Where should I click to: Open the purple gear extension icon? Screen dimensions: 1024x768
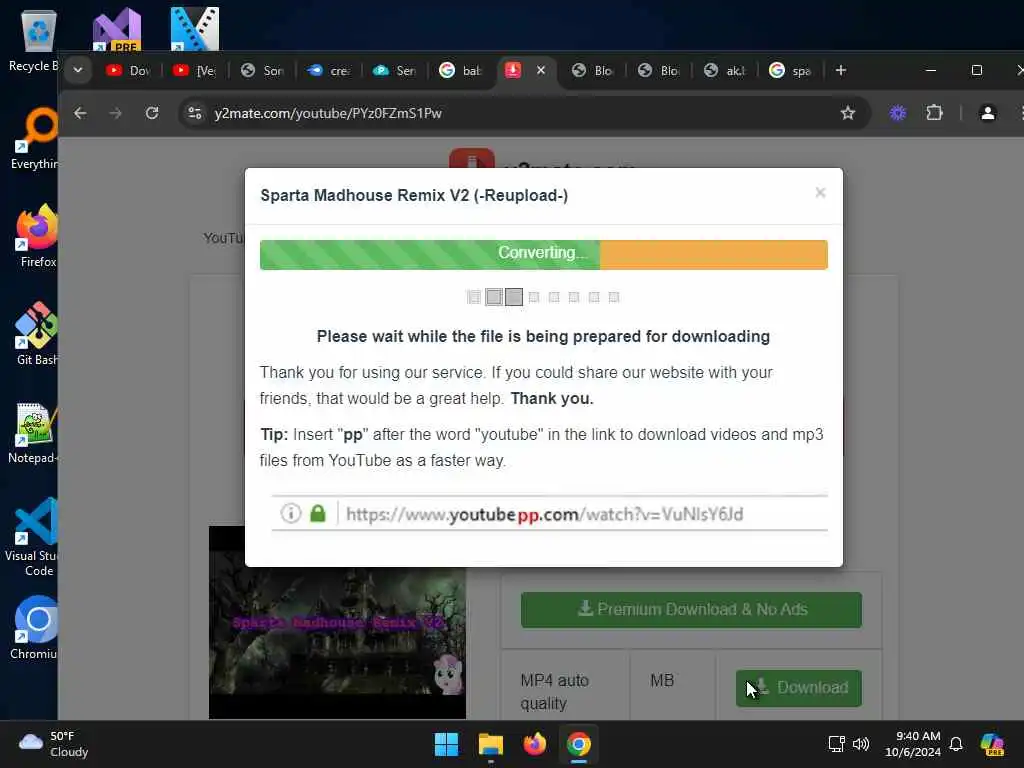click(x=898, y=113)
